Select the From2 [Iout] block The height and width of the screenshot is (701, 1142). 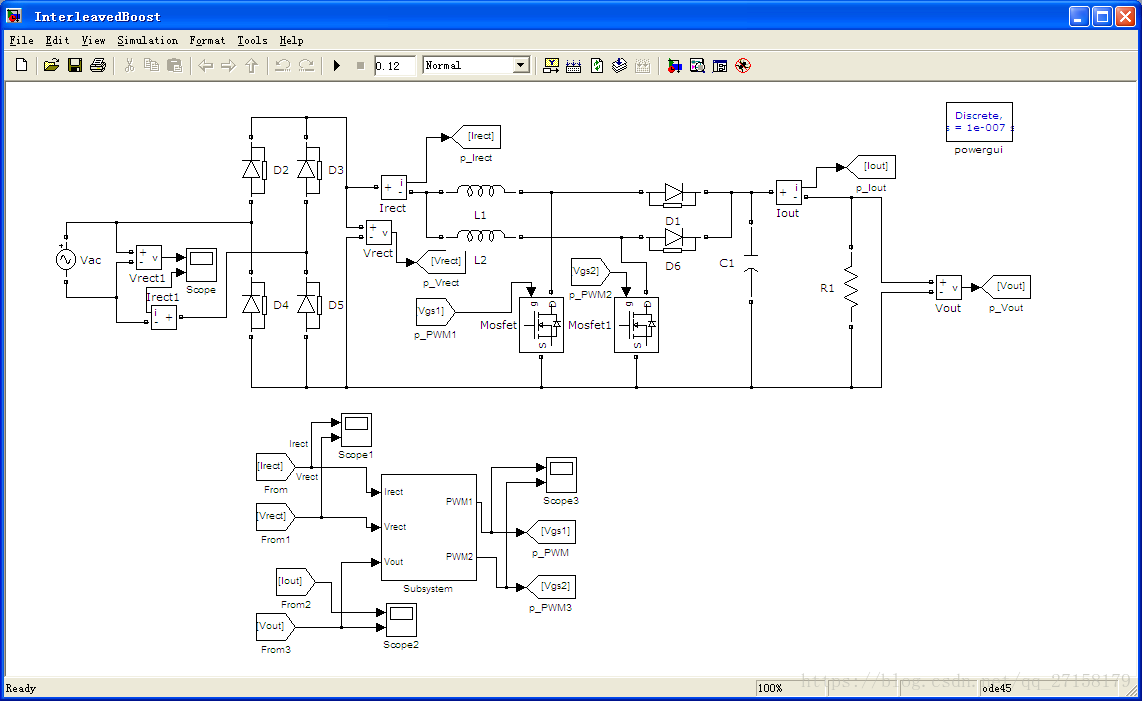[296, 581]
